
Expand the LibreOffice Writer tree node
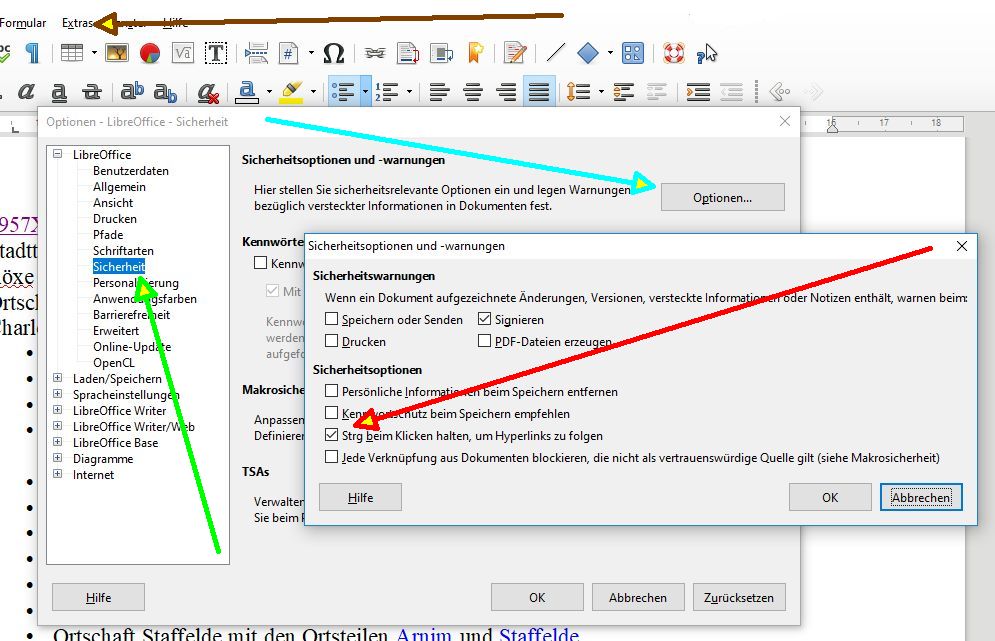point(58,409)
